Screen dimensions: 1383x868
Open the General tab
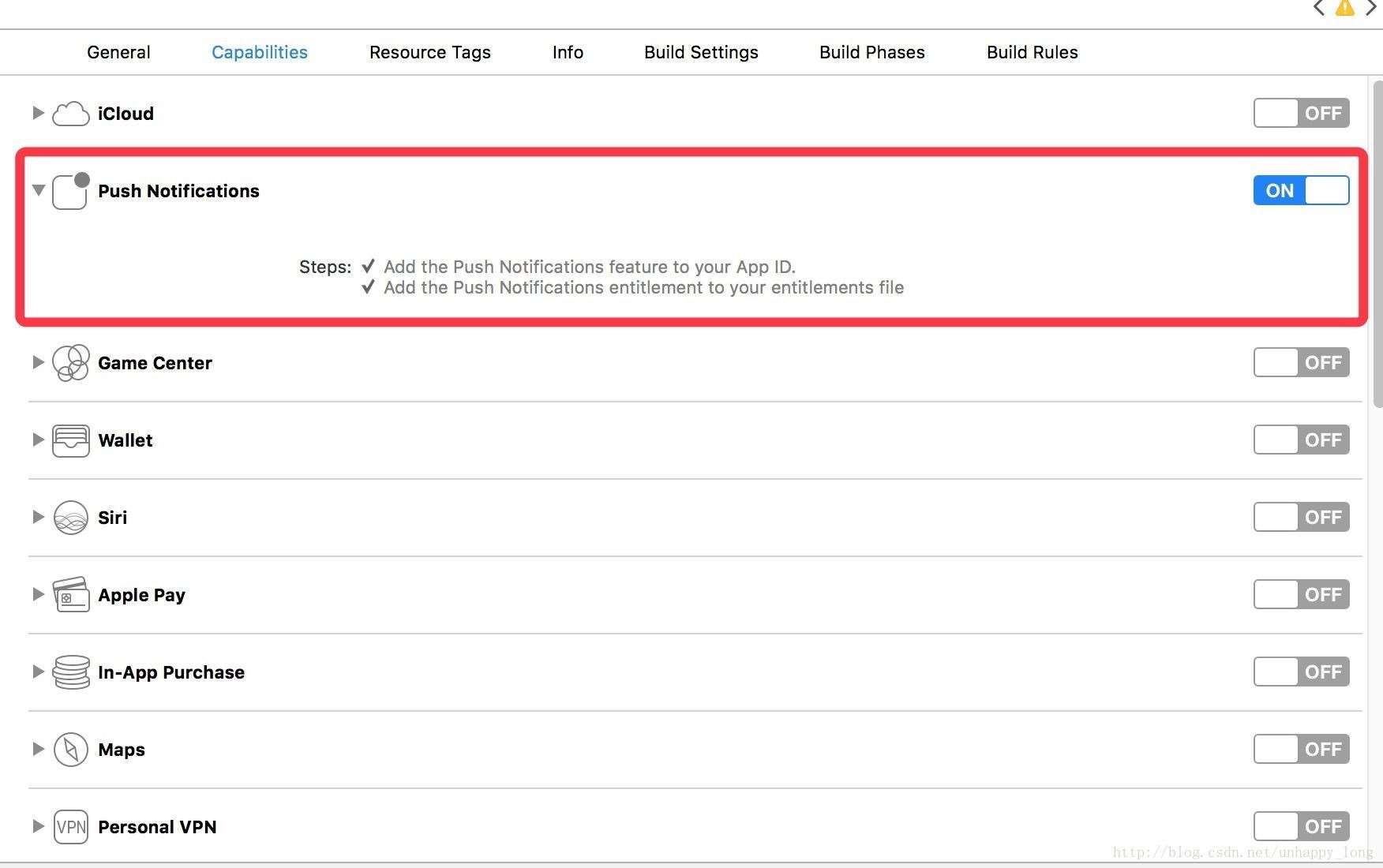coord(118,52)
